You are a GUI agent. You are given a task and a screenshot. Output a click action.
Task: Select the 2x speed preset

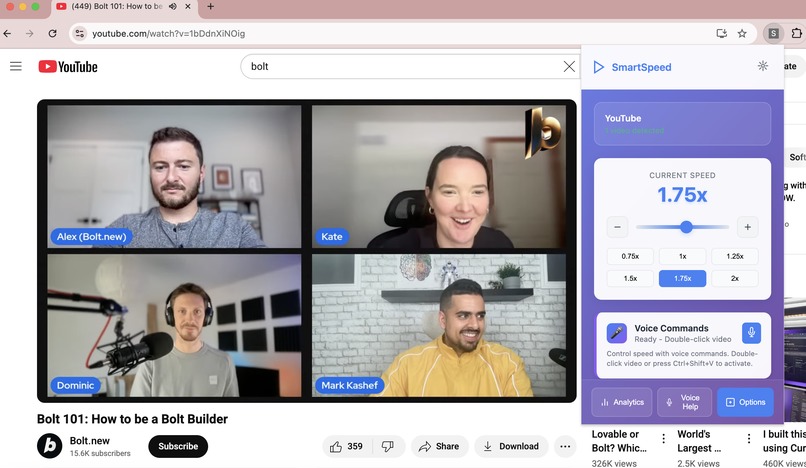(735, 278)
